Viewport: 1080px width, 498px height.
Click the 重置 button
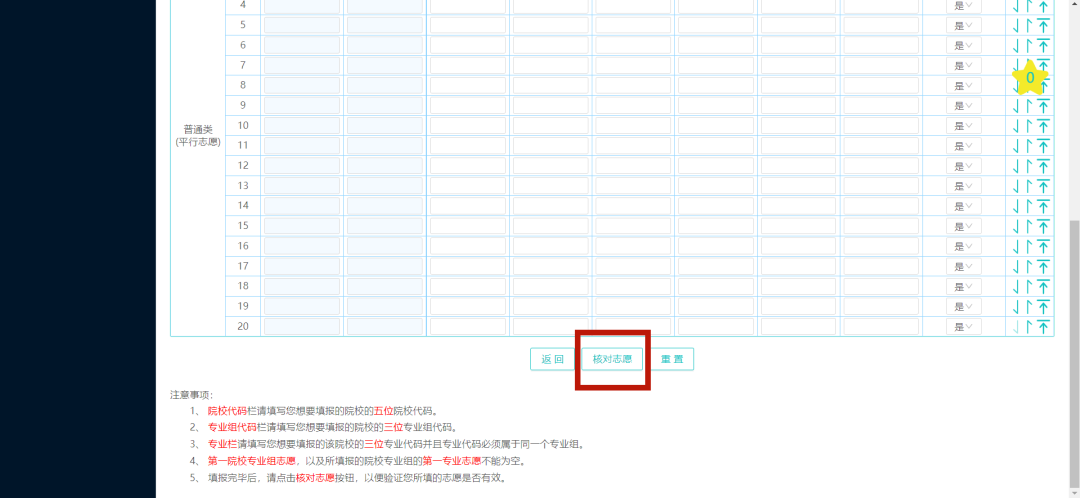coord(672,359)
